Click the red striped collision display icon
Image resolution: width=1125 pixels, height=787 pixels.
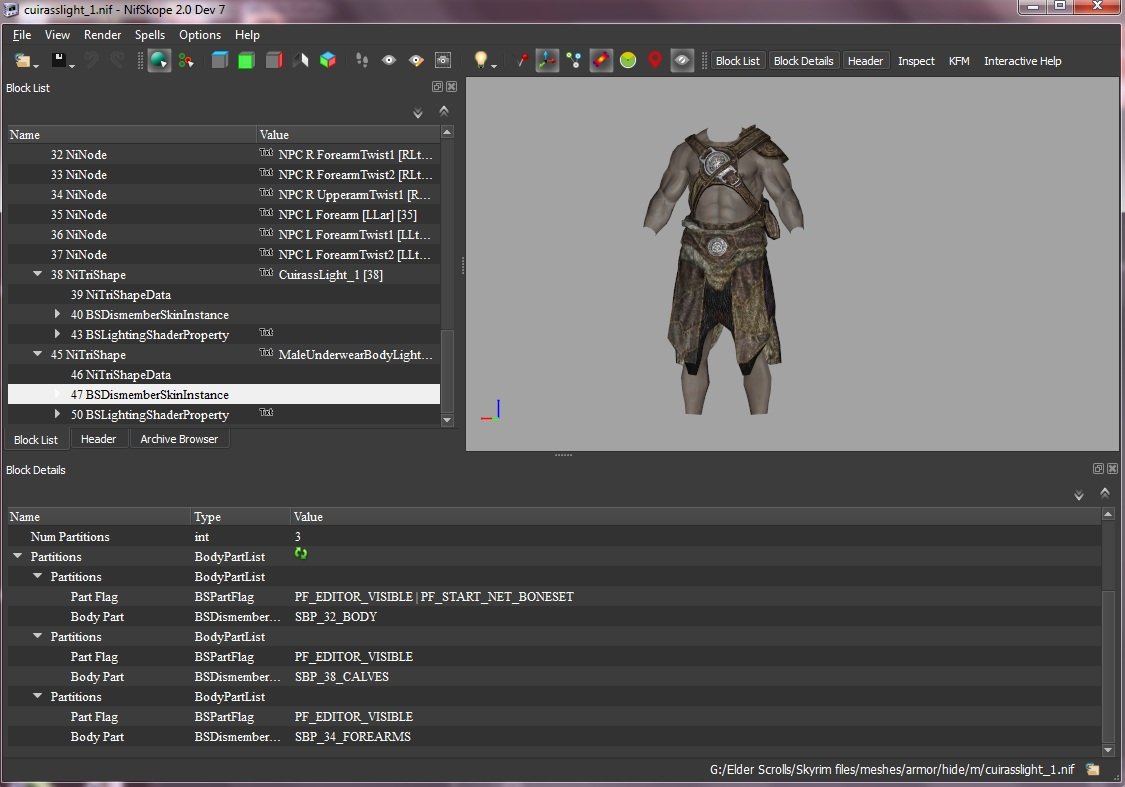coord(601,60)
